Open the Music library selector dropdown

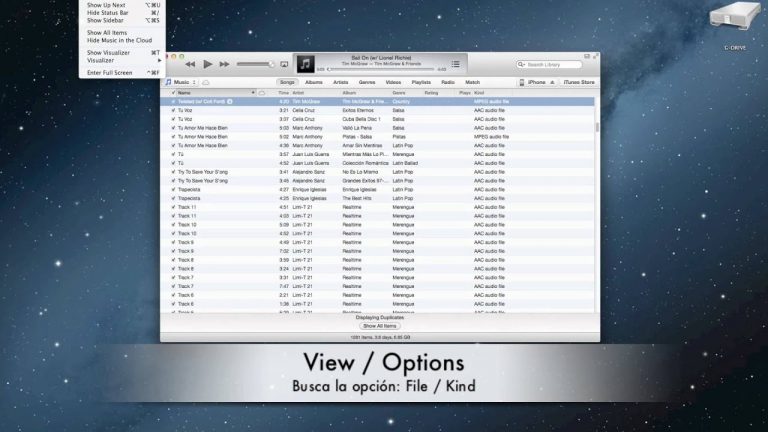181,82
